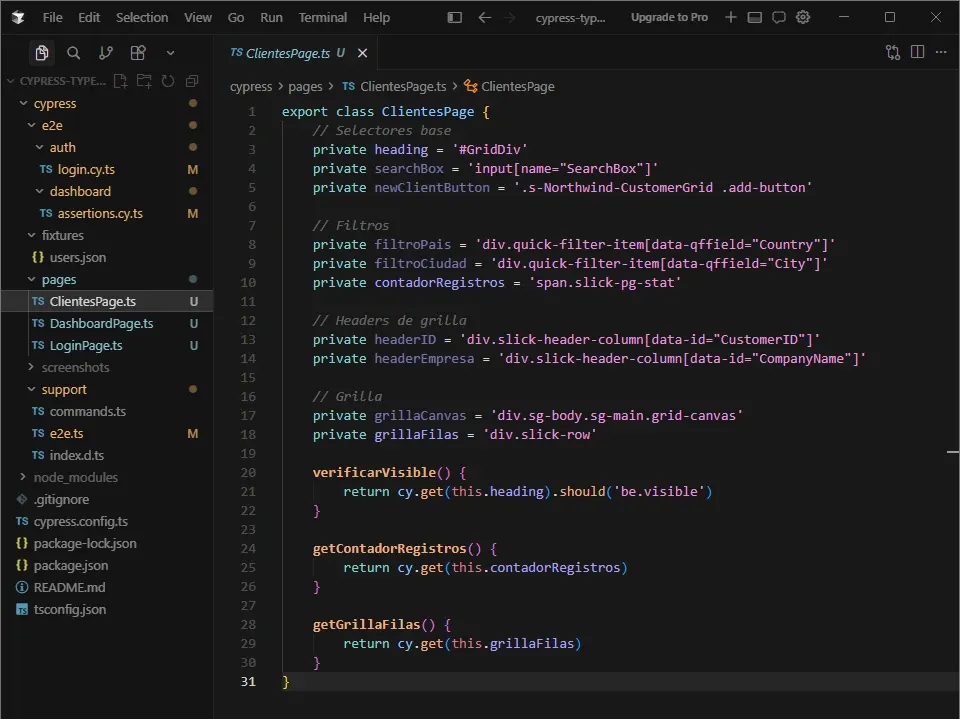The width and height of the screenshot is (960, 719).
Task: Show more sidebar views chevron
Action: 170,53
